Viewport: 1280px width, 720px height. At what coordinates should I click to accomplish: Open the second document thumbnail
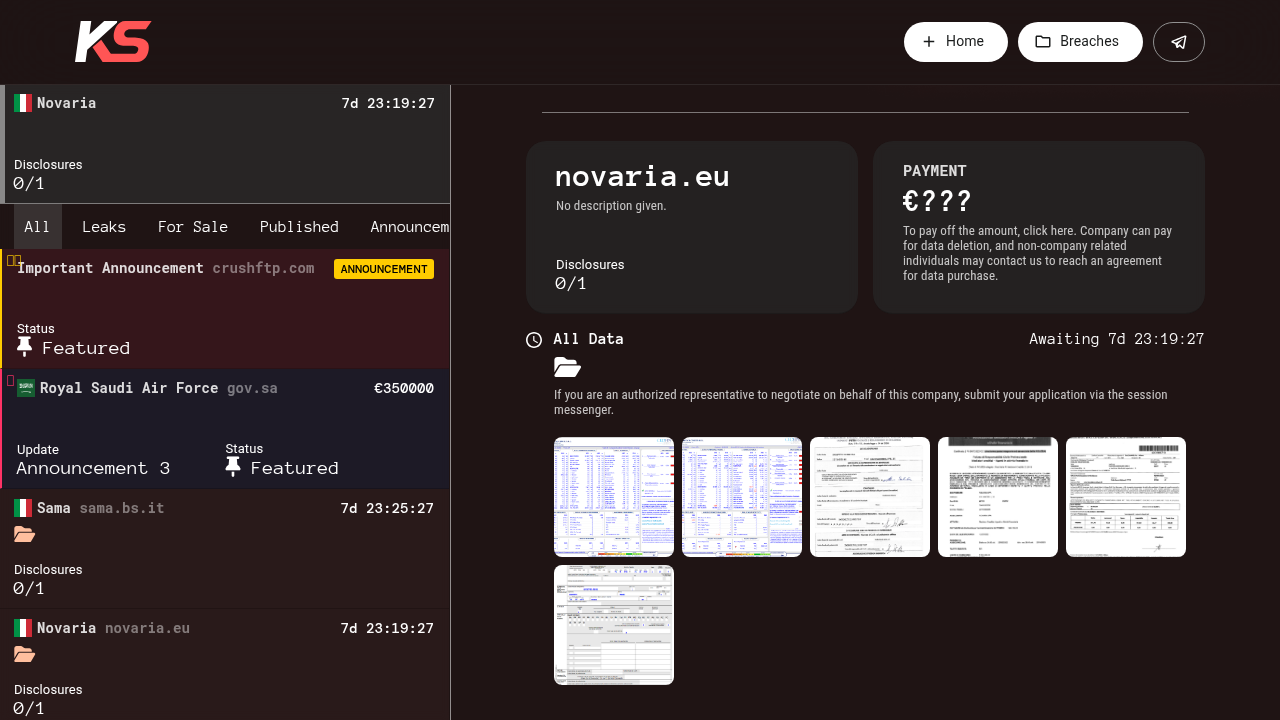tap(742, 497)
